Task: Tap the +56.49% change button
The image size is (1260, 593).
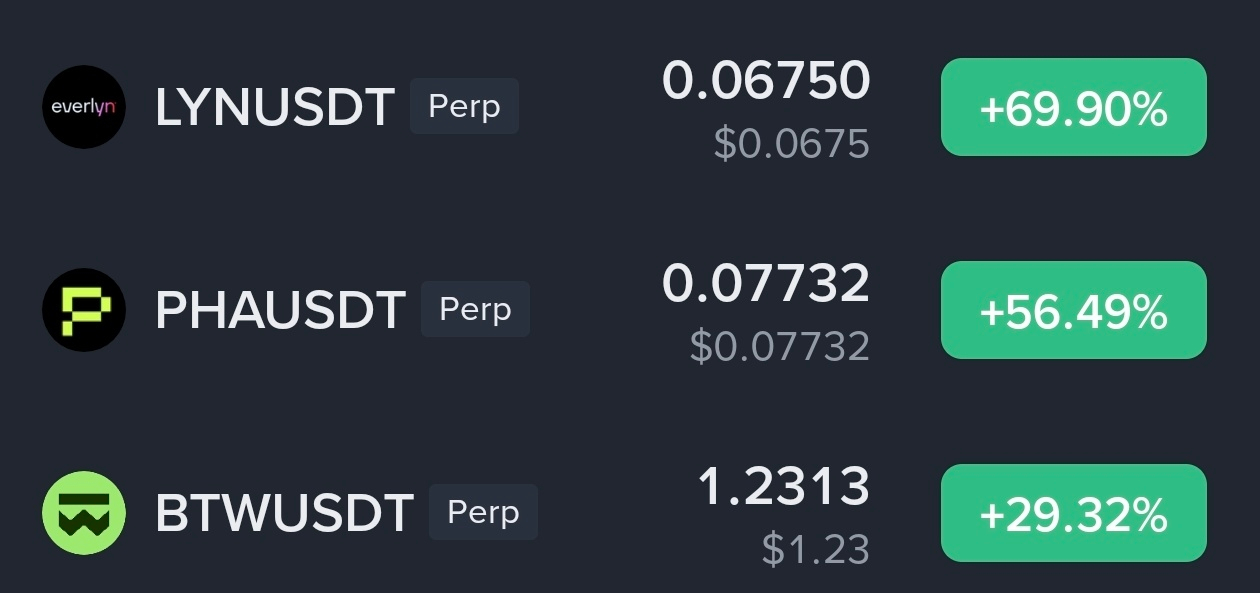Action: (1074, 310)
